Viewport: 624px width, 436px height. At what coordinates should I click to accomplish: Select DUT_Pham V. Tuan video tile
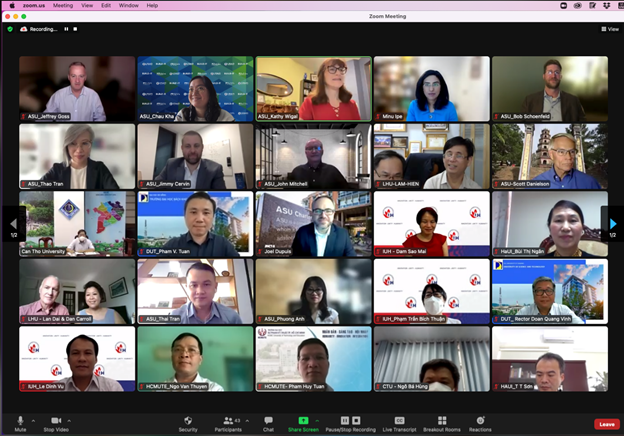pyautogui.click(x=195, y=224)
